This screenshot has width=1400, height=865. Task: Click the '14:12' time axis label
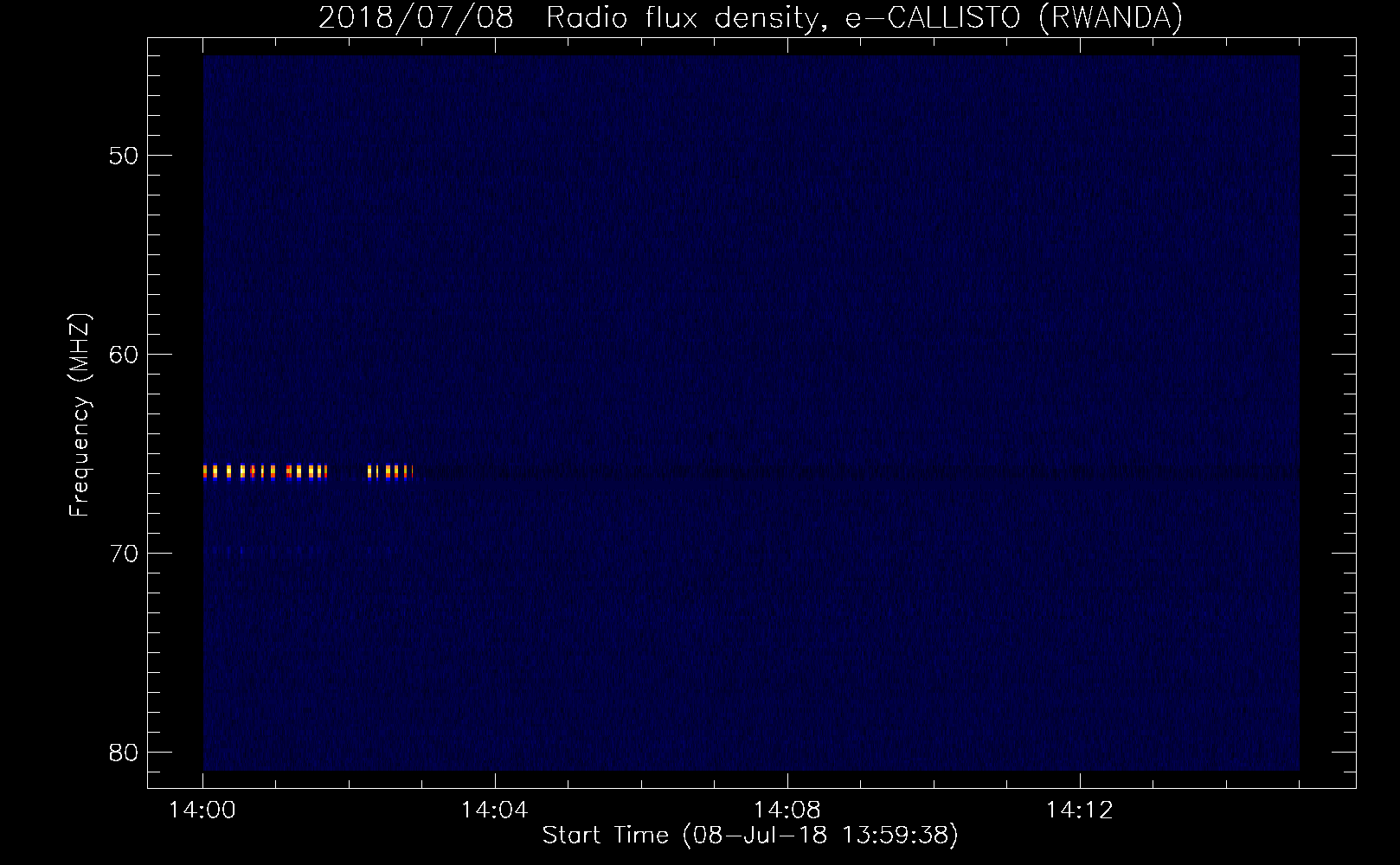click(x=1079, y=811)
